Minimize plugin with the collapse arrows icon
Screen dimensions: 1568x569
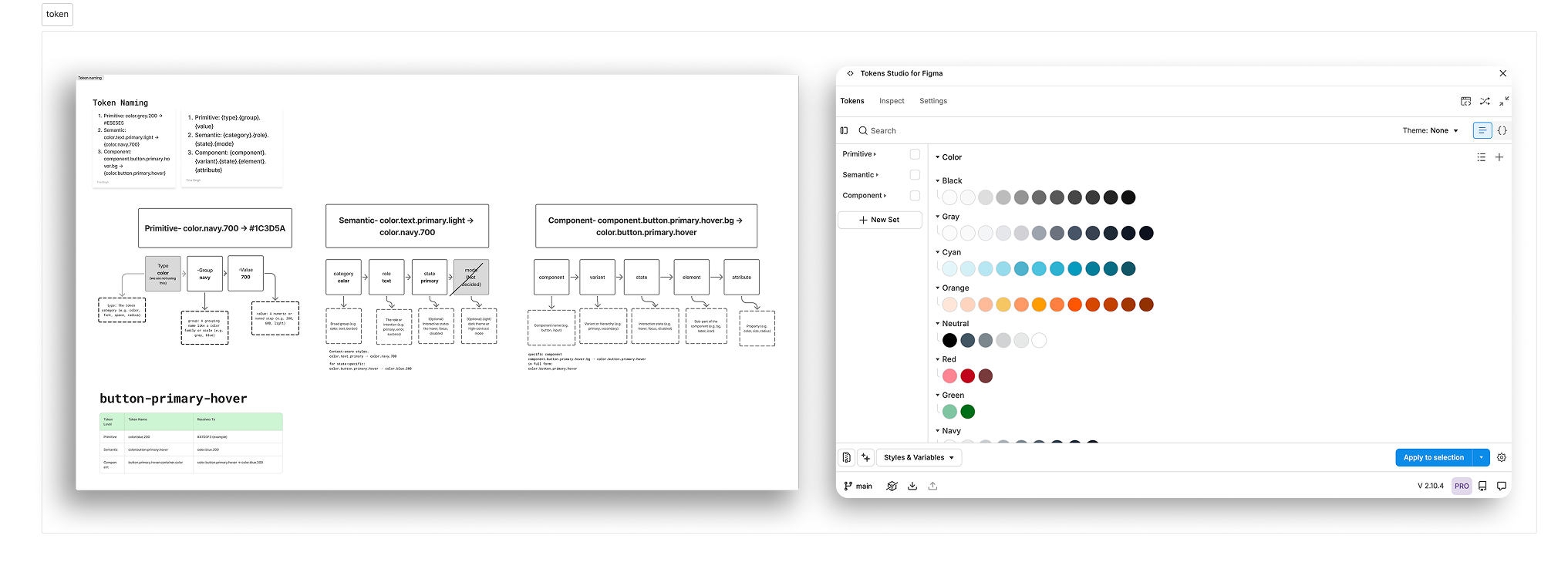1504,101
